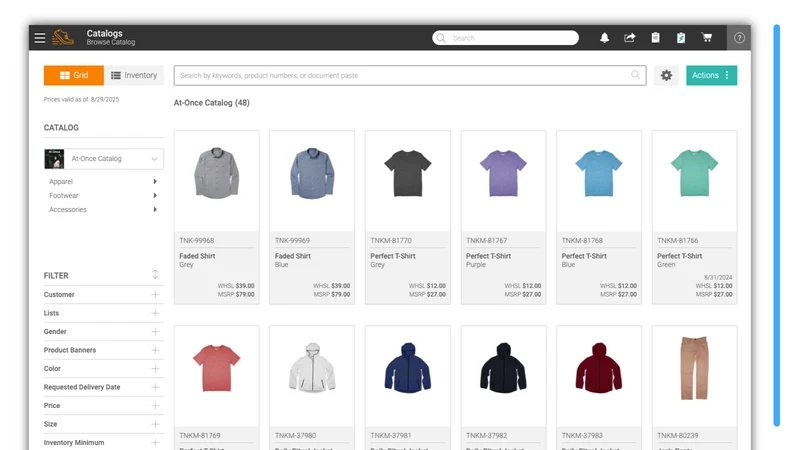Open green Perfect T-Shirt image
The image size is (800, 450).
click(694, 173)
